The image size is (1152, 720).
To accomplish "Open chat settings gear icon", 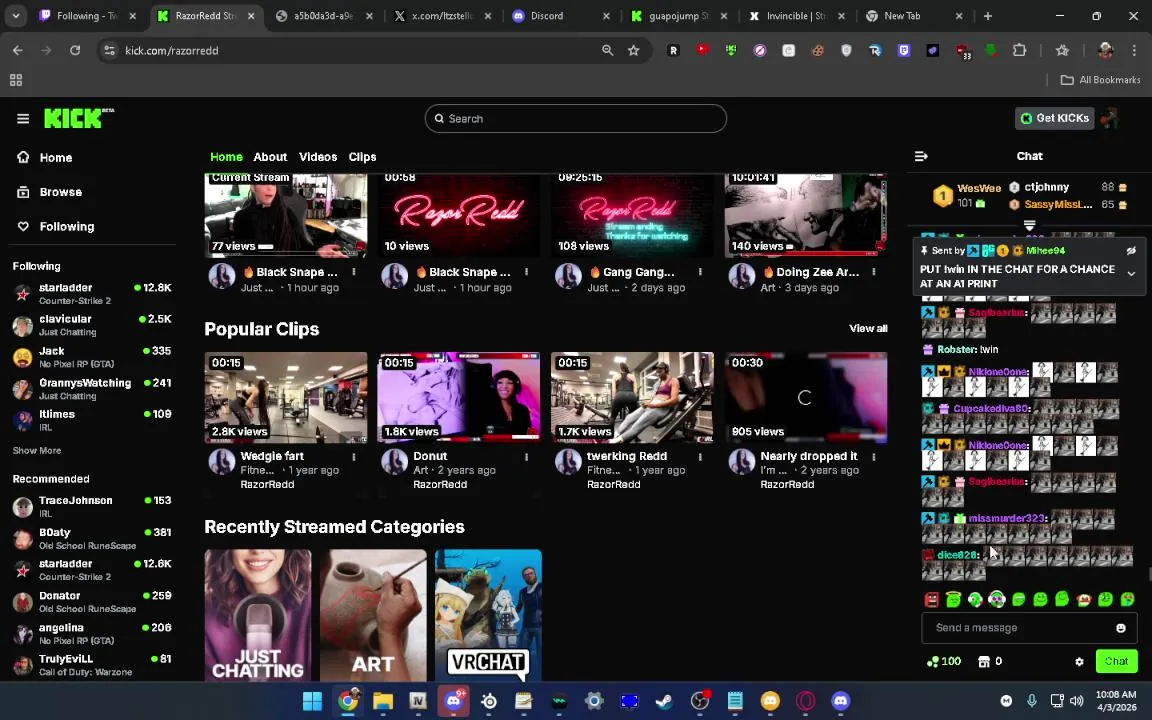I will pos(1079,661).
